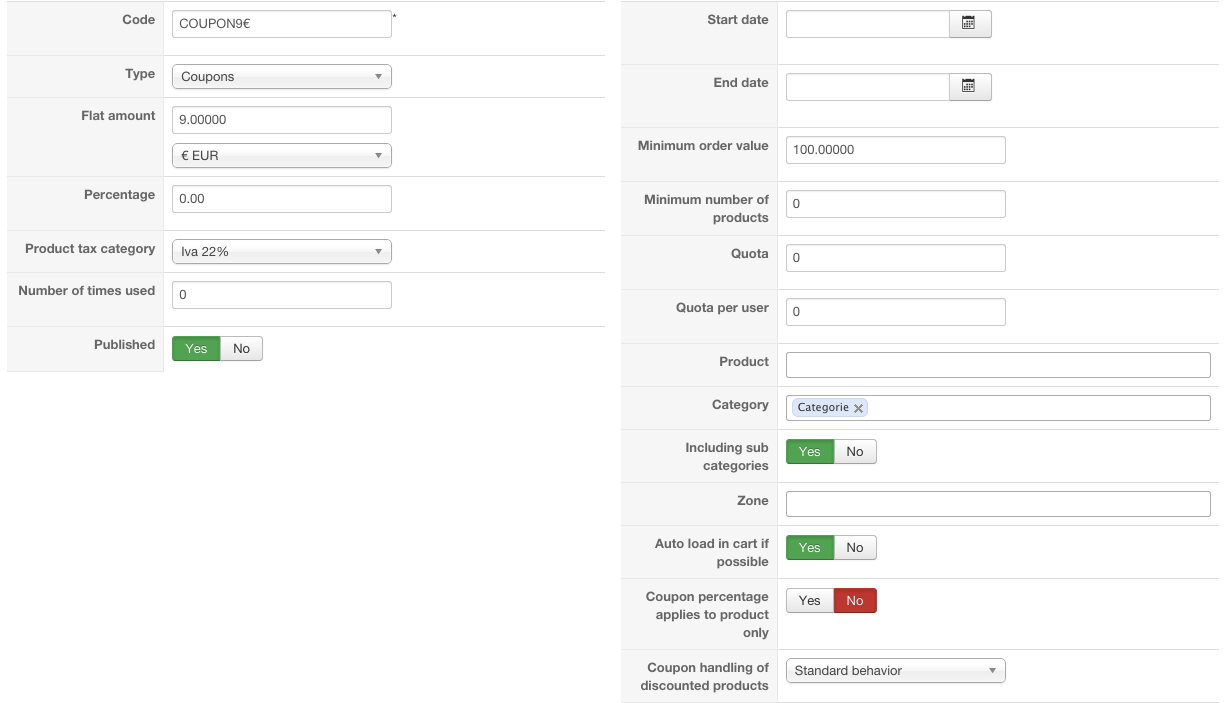Open the Start date calendar picker
The width and height of the screenshot is (1231, 703).
pos(969,24)
